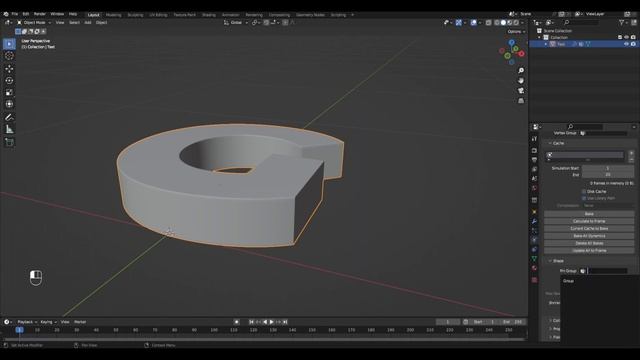The width and height of the screenshot is (640, 360).
Task: Click Current Cache to Bake button
Action: point(589,229)
